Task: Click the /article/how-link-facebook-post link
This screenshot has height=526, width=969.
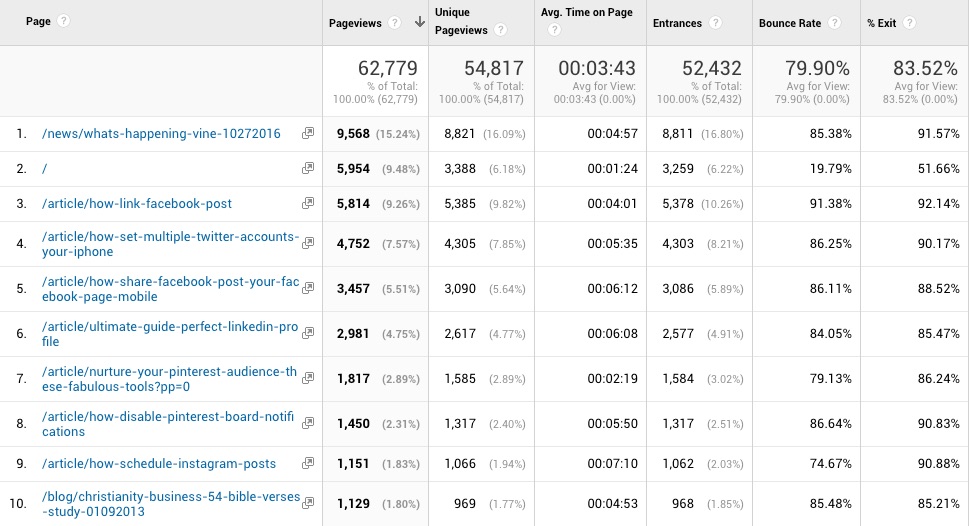Action: 137,204
